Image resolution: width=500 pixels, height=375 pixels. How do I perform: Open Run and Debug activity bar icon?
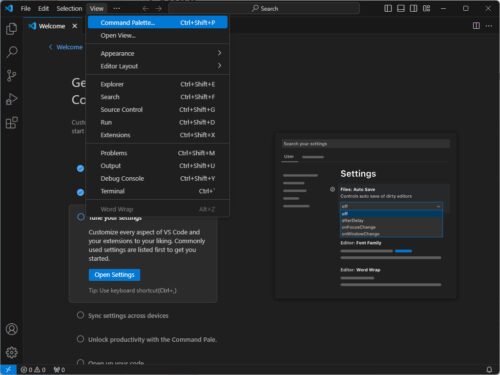coord(12,99)
